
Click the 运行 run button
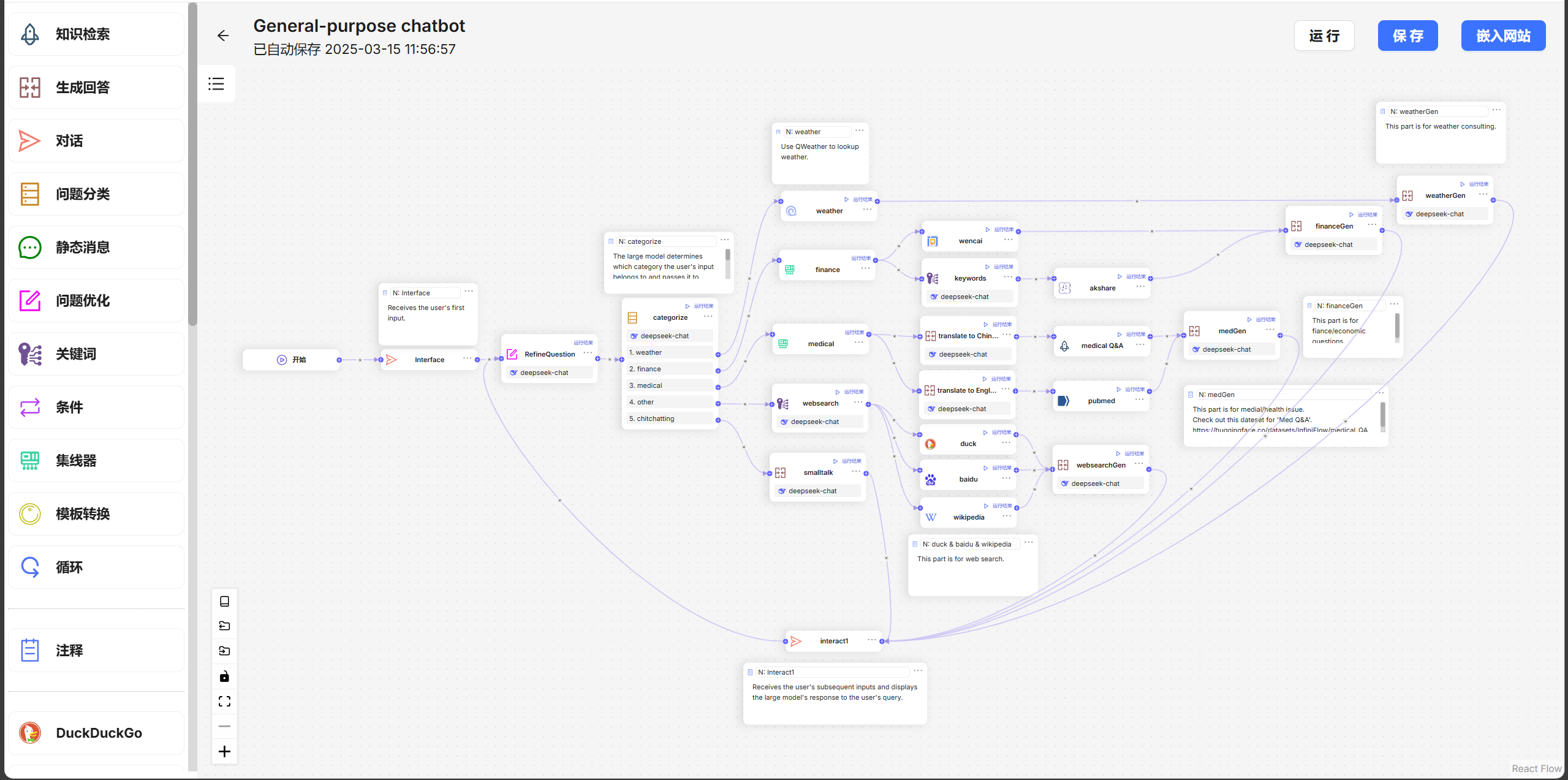(1324, 36)
